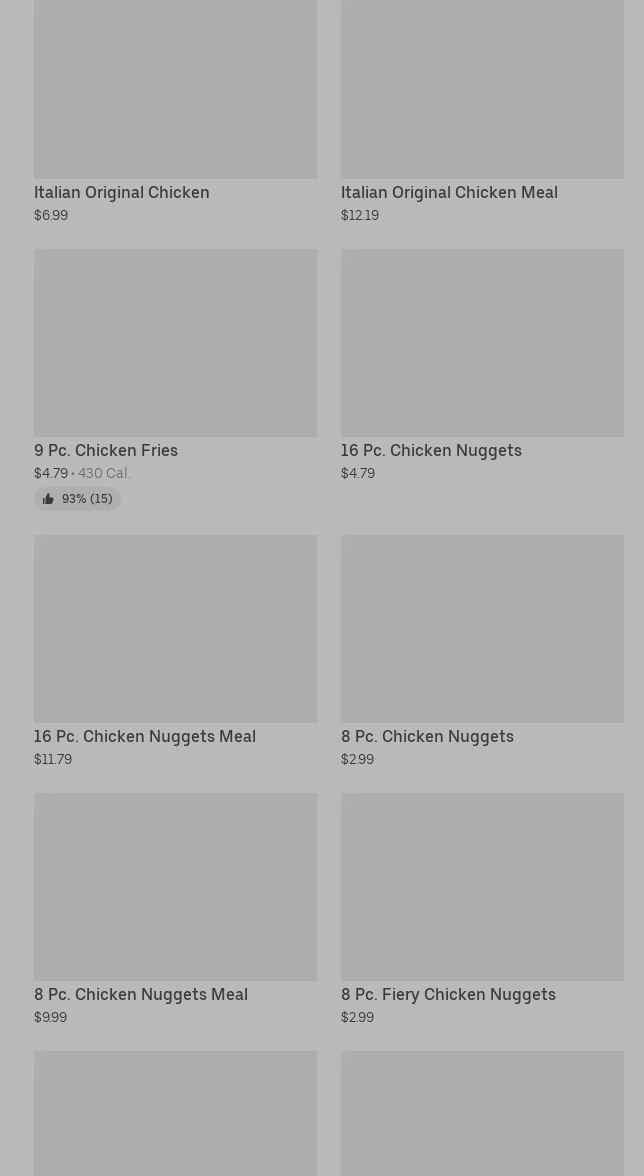The width and height of the screenshot is (644, 1176).
Task: Click the 16 Pc. Chicken Nuggets Meal photo
Action: coord(175,628)
